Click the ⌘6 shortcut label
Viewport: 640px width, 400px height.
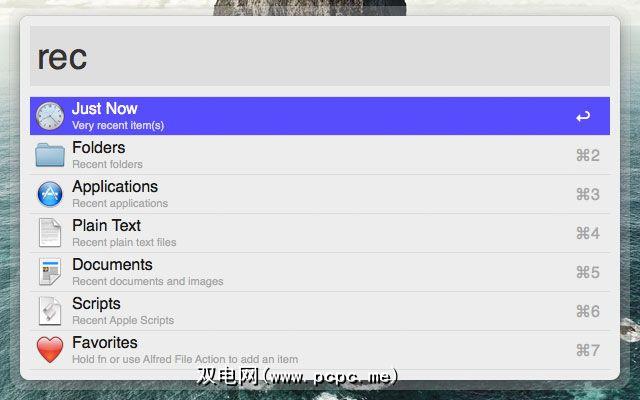click(x=588, y=311)
